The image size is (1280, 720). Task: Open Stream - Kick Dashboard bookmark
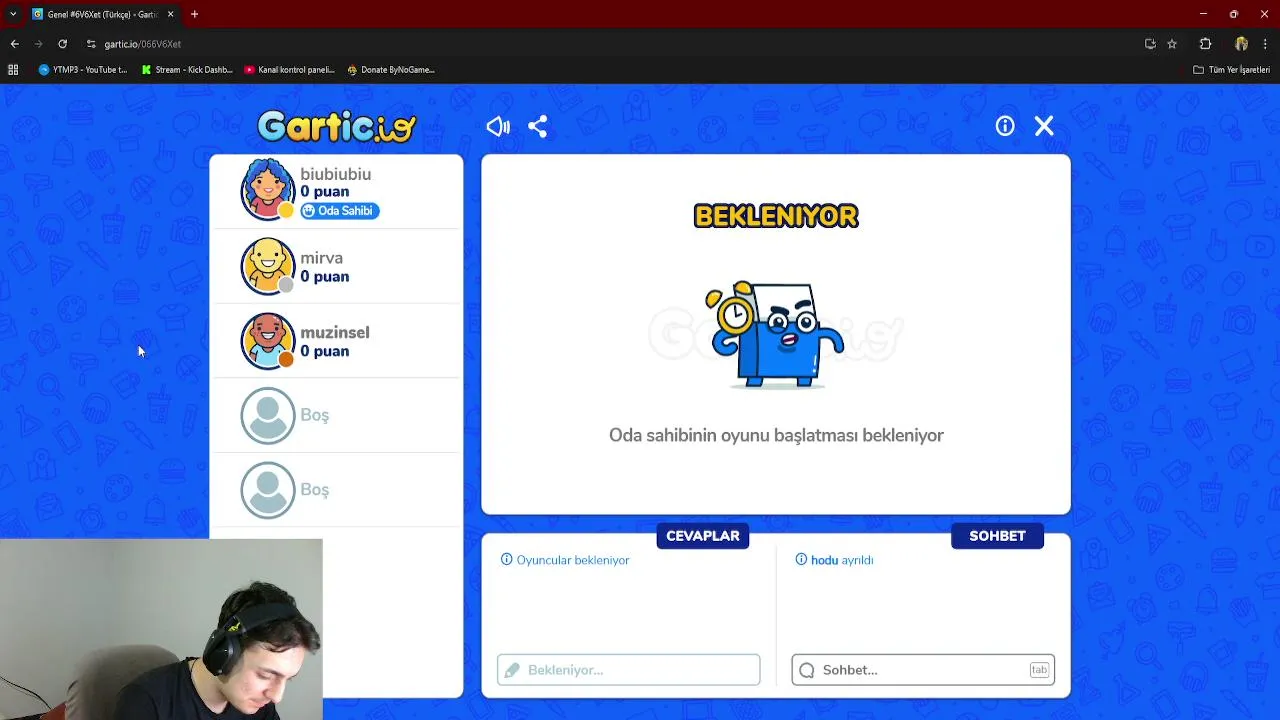click(x=187, y=70)
